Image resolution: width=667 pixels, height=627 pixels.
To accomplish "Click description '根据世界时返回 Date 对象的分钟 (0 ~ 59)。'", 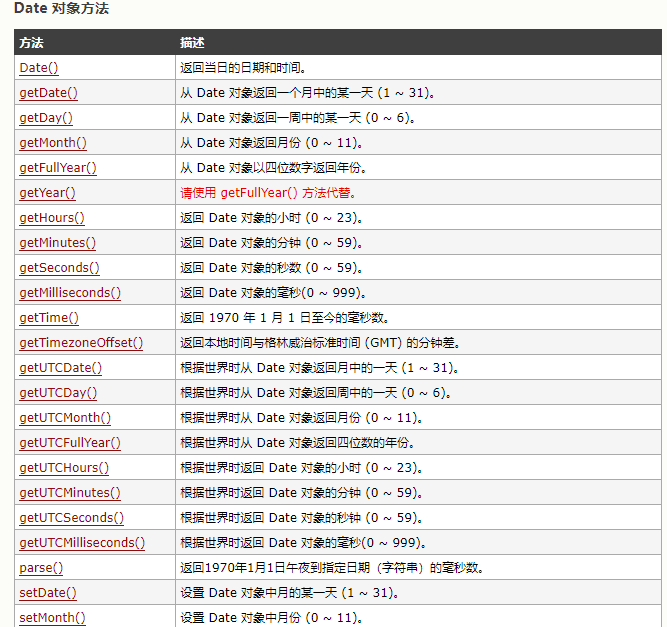I will pos(302,493).
